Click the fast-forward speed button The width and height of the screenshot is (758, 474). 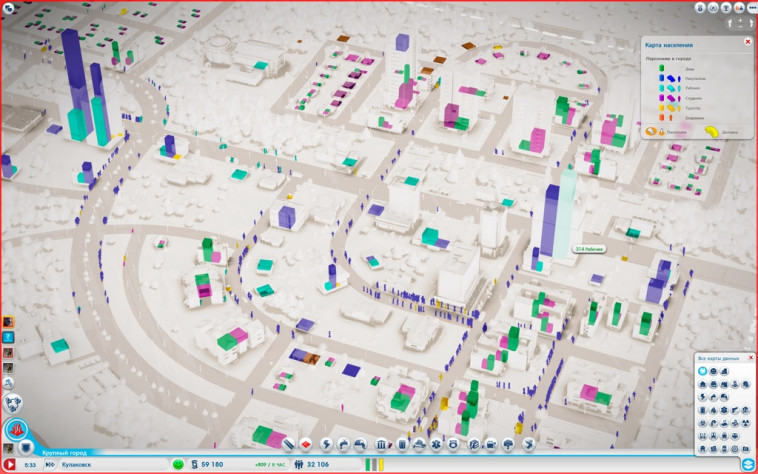[x=50, y=464]
